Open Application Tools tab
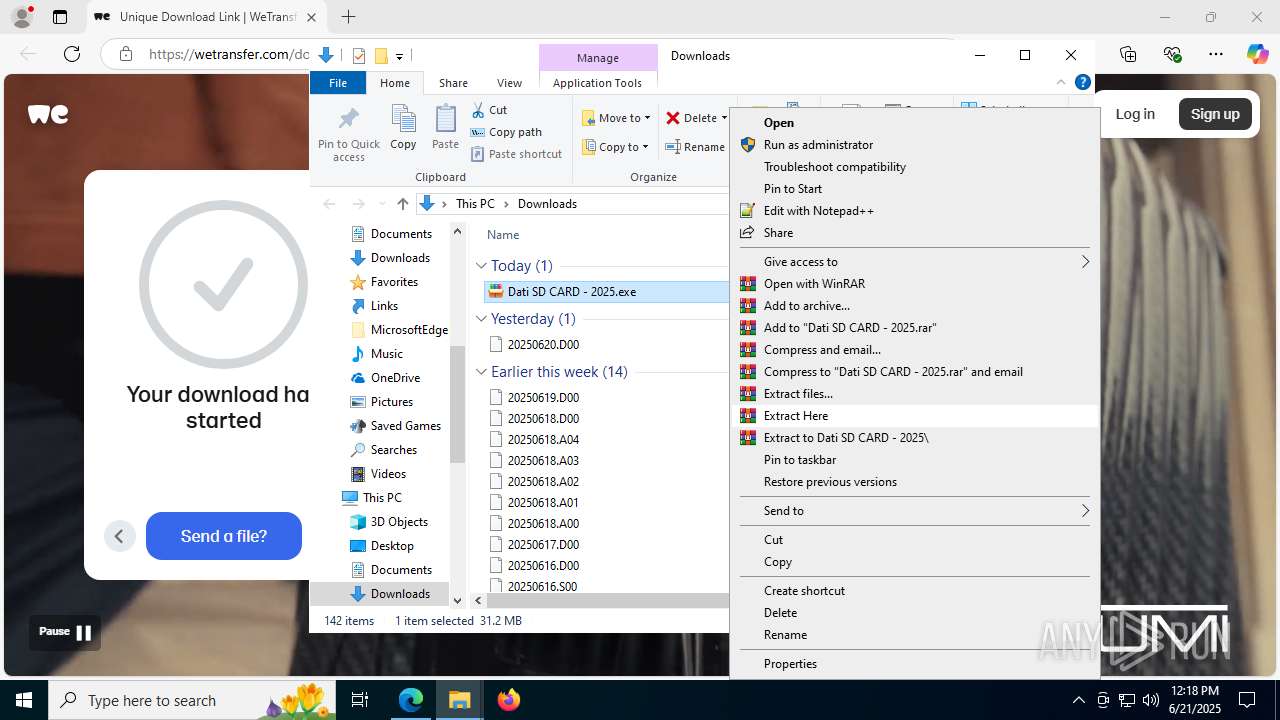The width and height of the screenshot is (1280, 720). coord(597,83)
